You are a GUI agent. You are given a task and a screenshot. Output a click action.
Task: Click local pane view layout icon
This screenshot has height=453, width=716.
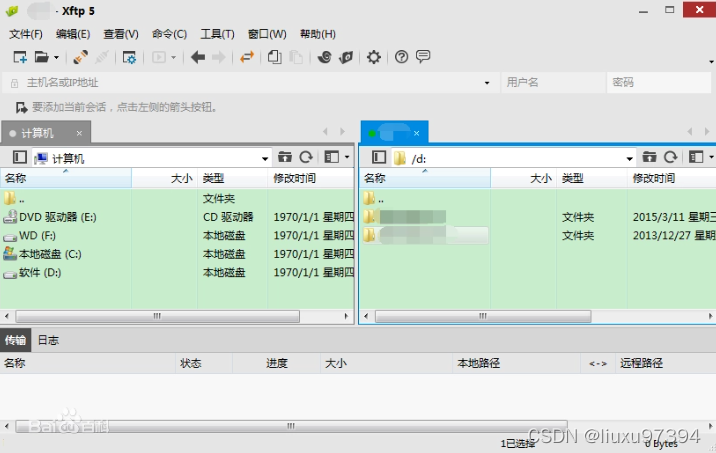tap(332, 158)
